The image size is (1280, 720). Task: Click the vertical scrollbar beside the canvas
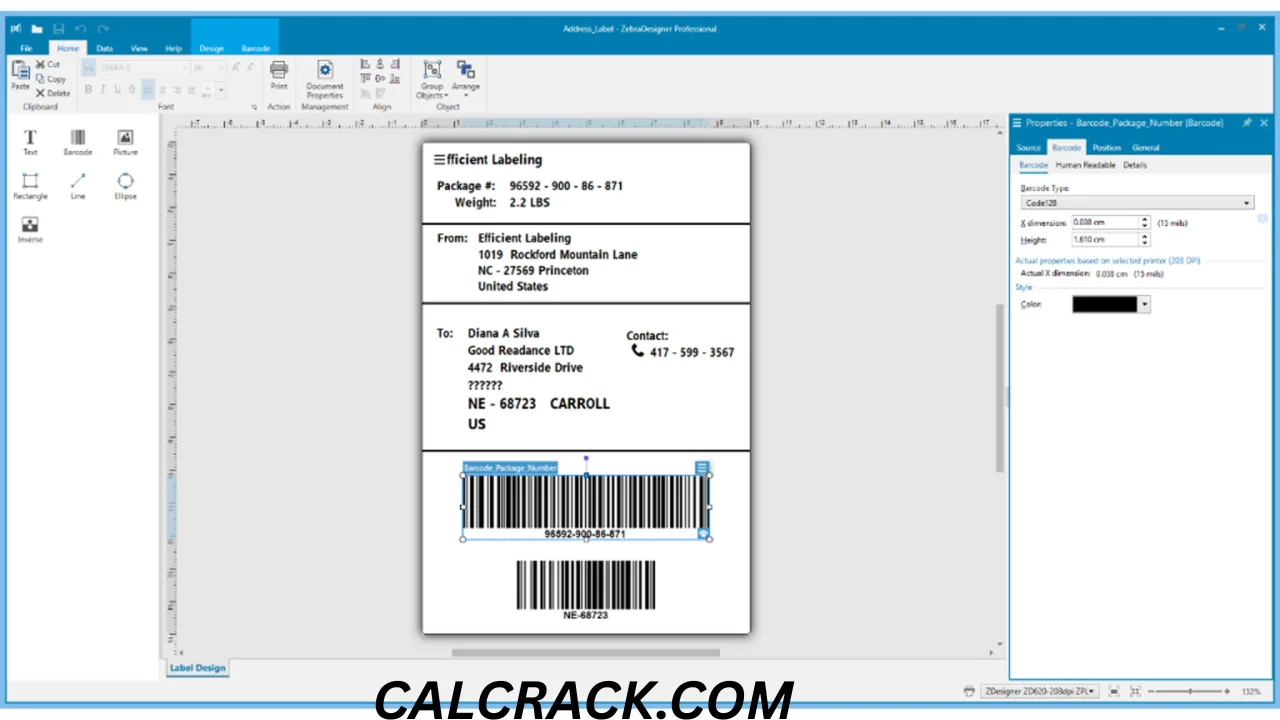[998, 387]
